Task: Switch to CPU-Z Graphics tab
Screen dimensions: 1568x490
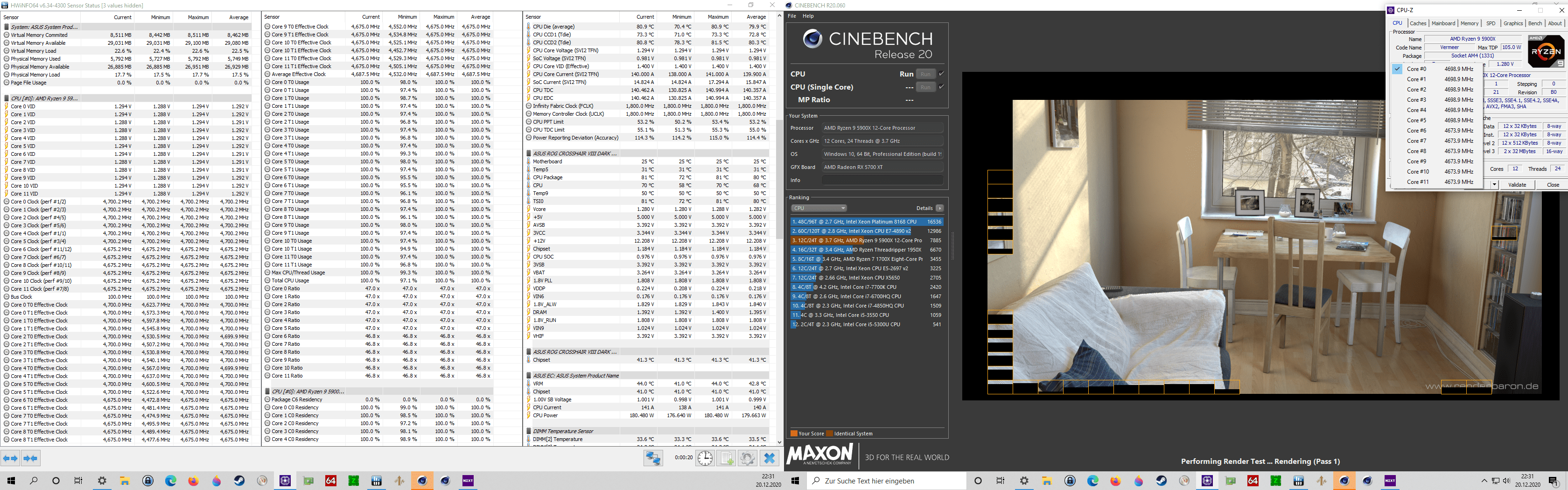Action: [x=1512, y=23]
